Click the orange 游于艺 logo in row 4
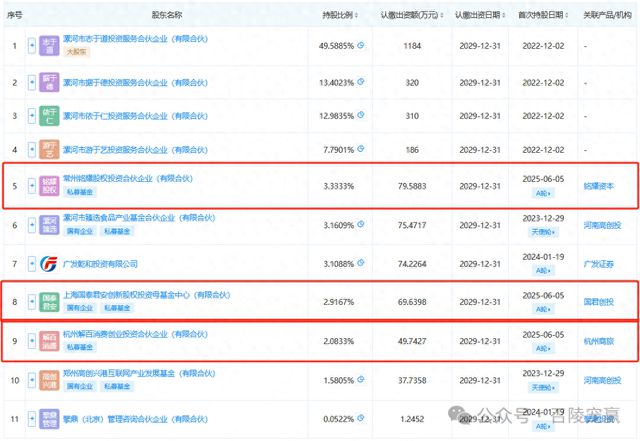640x441 pixels. [49, 149]
